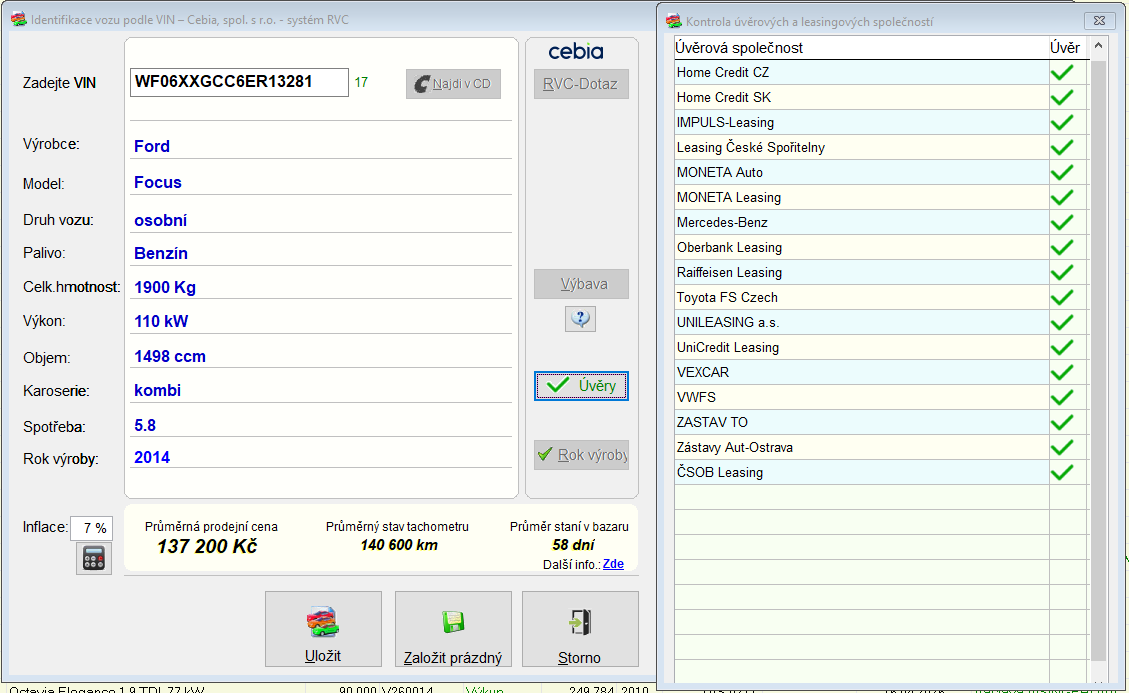The image size is (1129, 693).
Task: Click the Storno exit door button
Action: [x=580, y=629]
